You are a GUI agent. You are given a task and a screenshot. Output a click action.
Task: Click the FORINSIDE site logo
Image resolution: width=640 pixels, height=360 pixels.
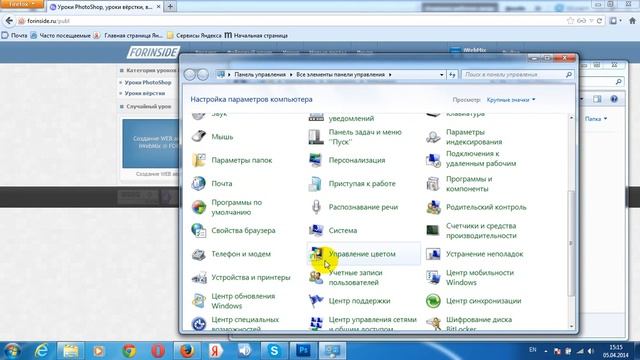click(153, 52)
